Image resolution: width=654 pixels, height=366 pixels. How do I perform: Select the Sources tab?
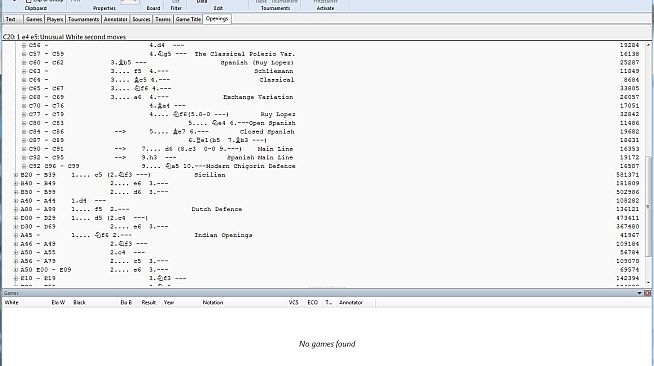[x=141, y=19]
